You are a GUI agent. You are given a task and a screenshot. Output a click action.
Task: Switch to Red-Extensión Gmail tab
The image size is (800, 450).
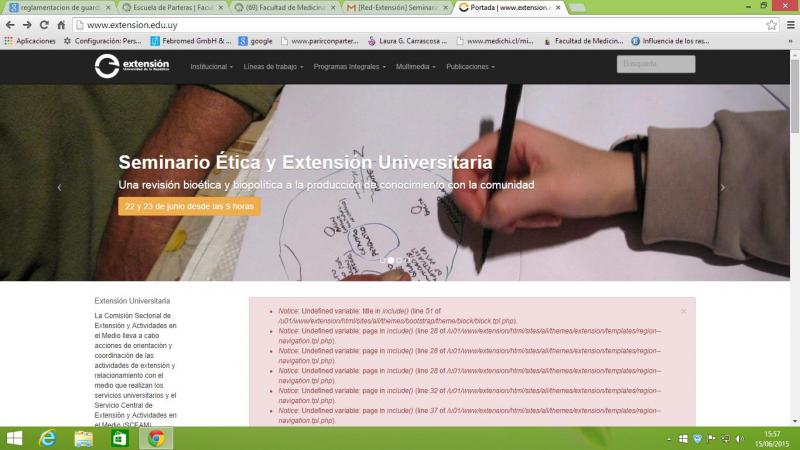(x=393, y=7)
